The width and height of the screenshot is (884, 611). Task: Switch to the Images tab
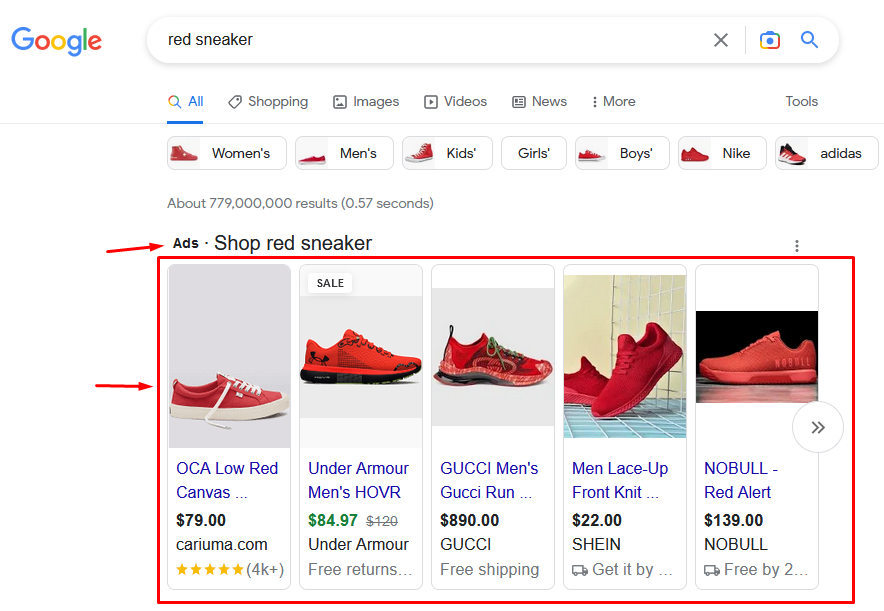366,101
